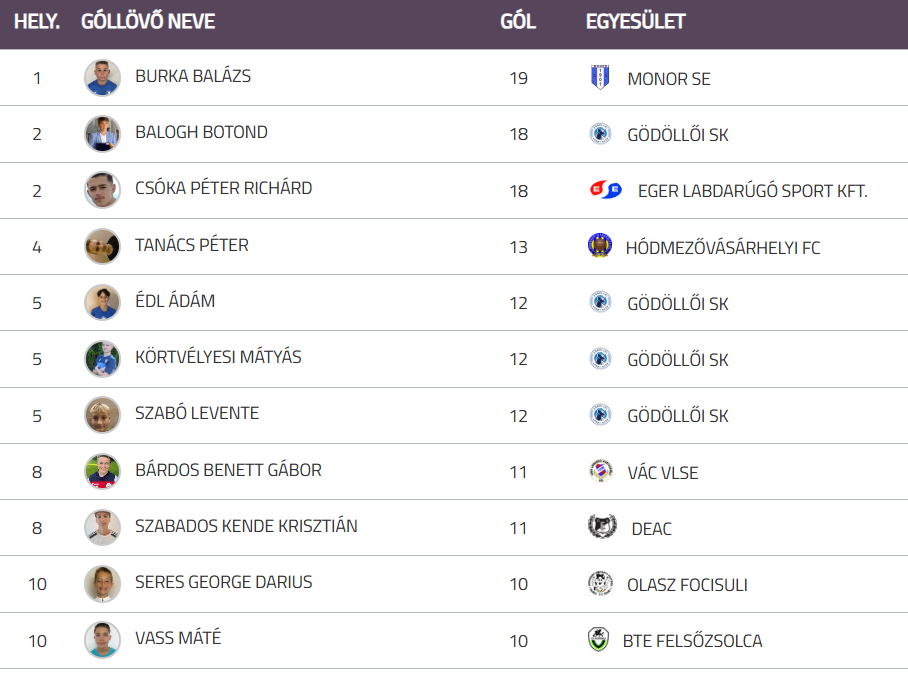This screenshot has height=674, width=908.
Task: Open the Monor SE team page
Action: [x=669, y=78]
